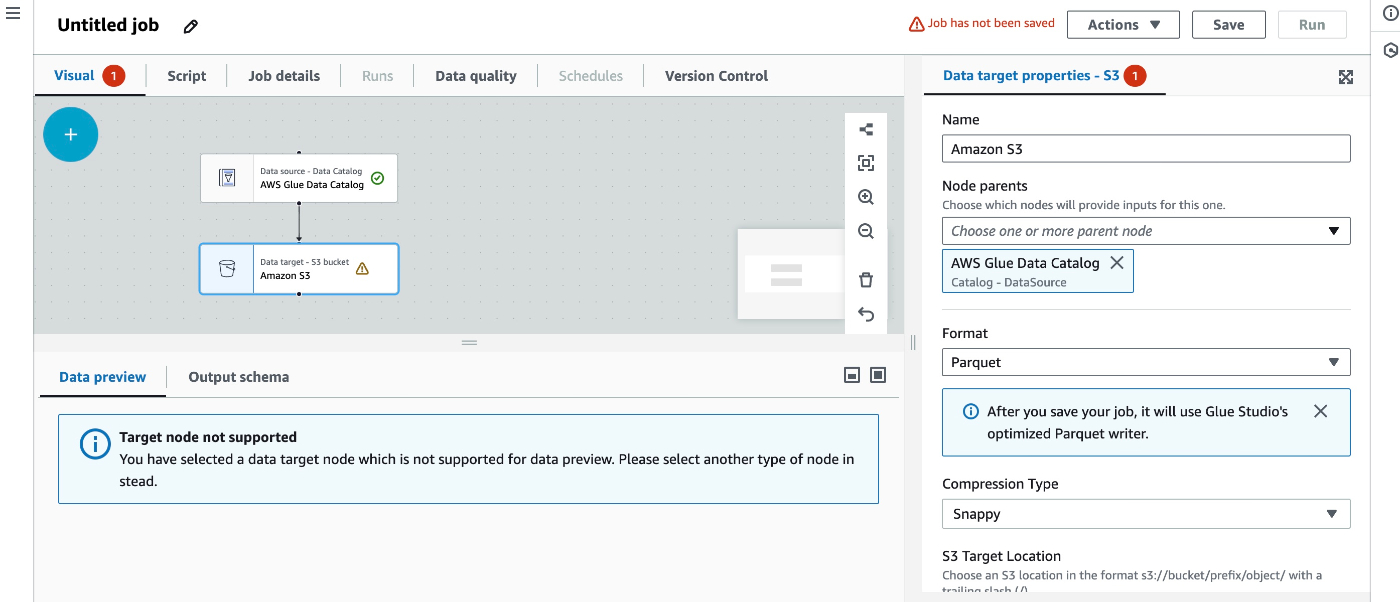Click the Data Catalog node icon

pyautogui.click(x=227, y=178)
